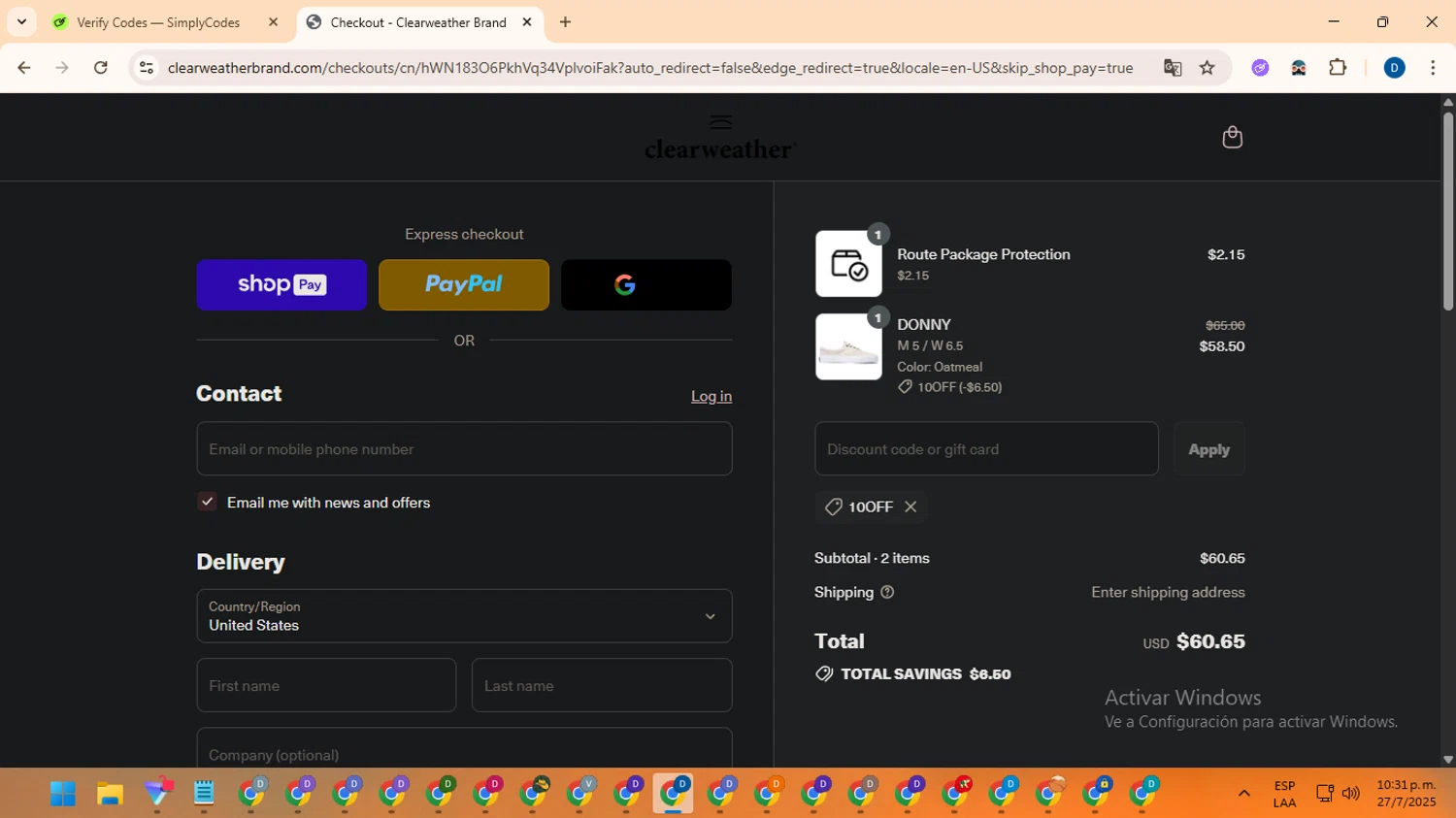Viewport: 1456px width, 818px height.
Task: Open the Country/Region dropdown
Action: 464,615
